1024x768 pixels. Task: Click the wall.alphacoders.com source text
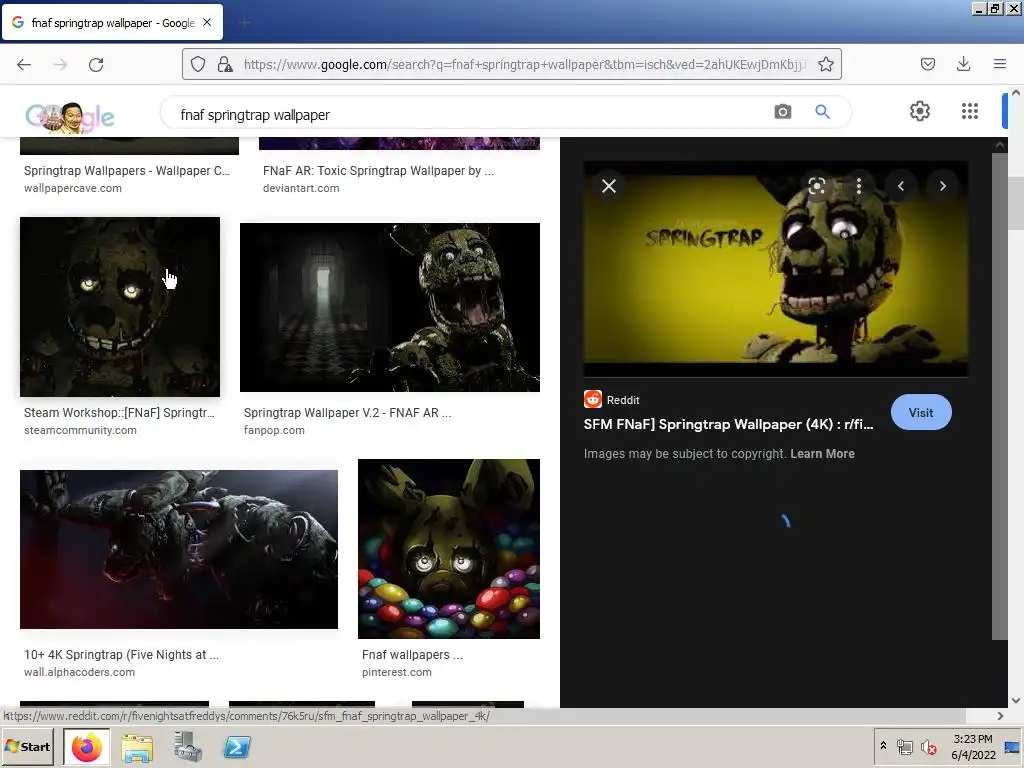pos(80,672)
